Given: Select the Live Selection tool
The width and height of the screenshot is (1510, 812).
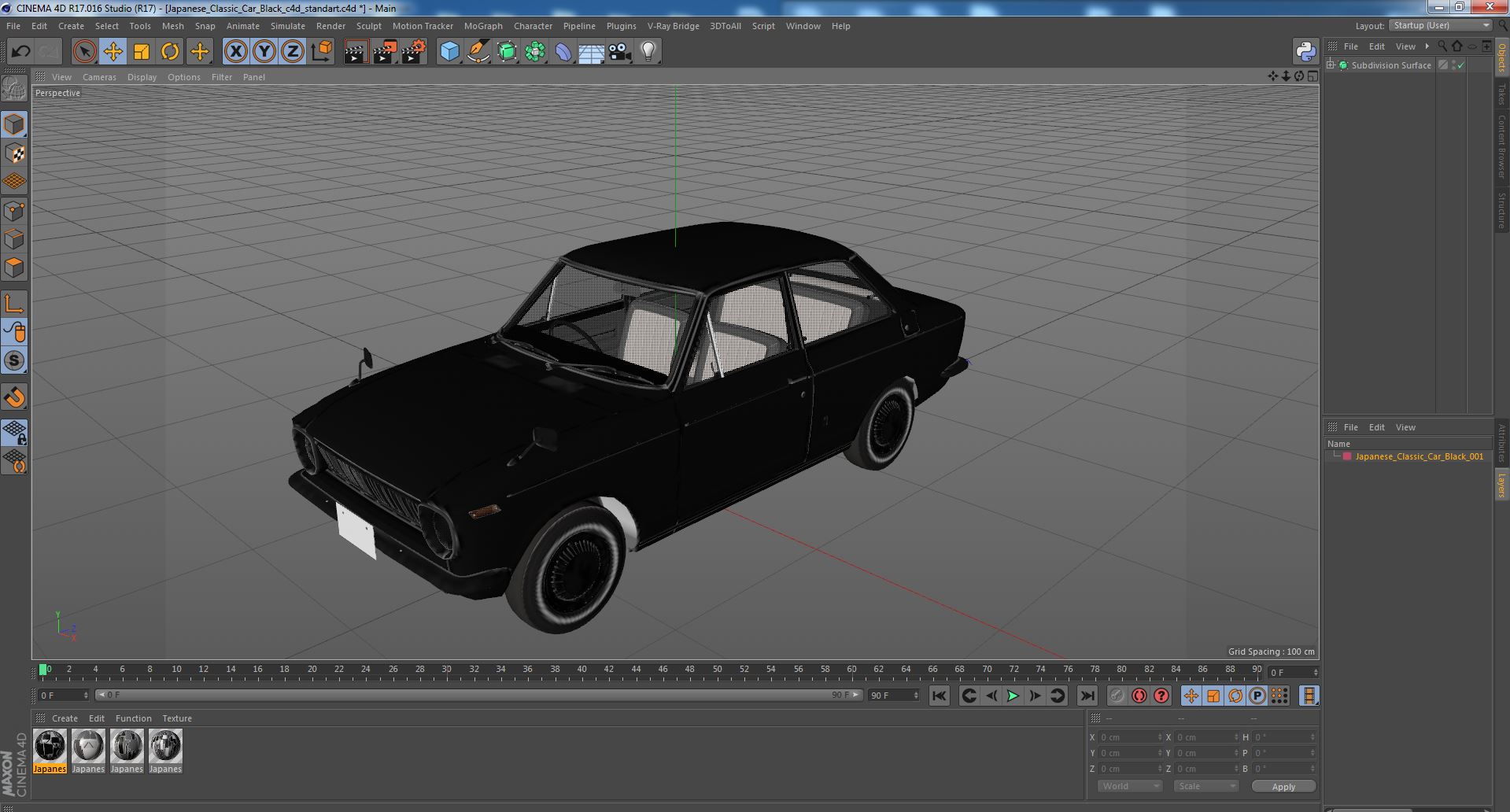Looking at the screenshot, I should tap(84, 52).
